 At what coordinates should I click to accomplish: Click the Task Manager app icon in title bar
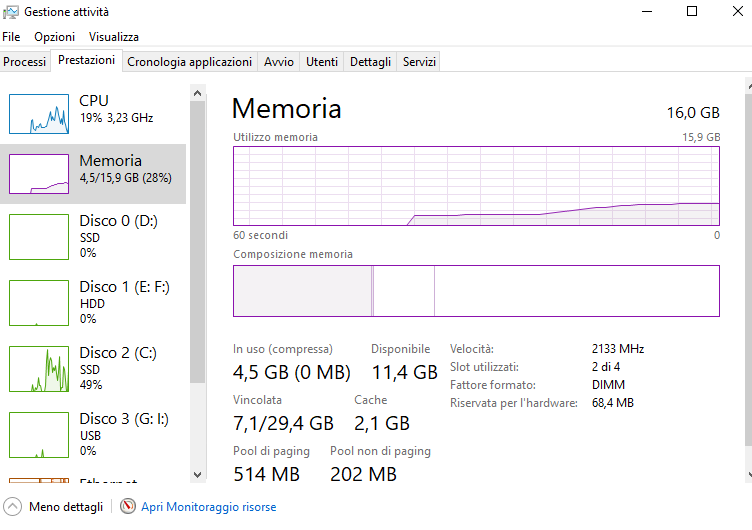[11, 12]
